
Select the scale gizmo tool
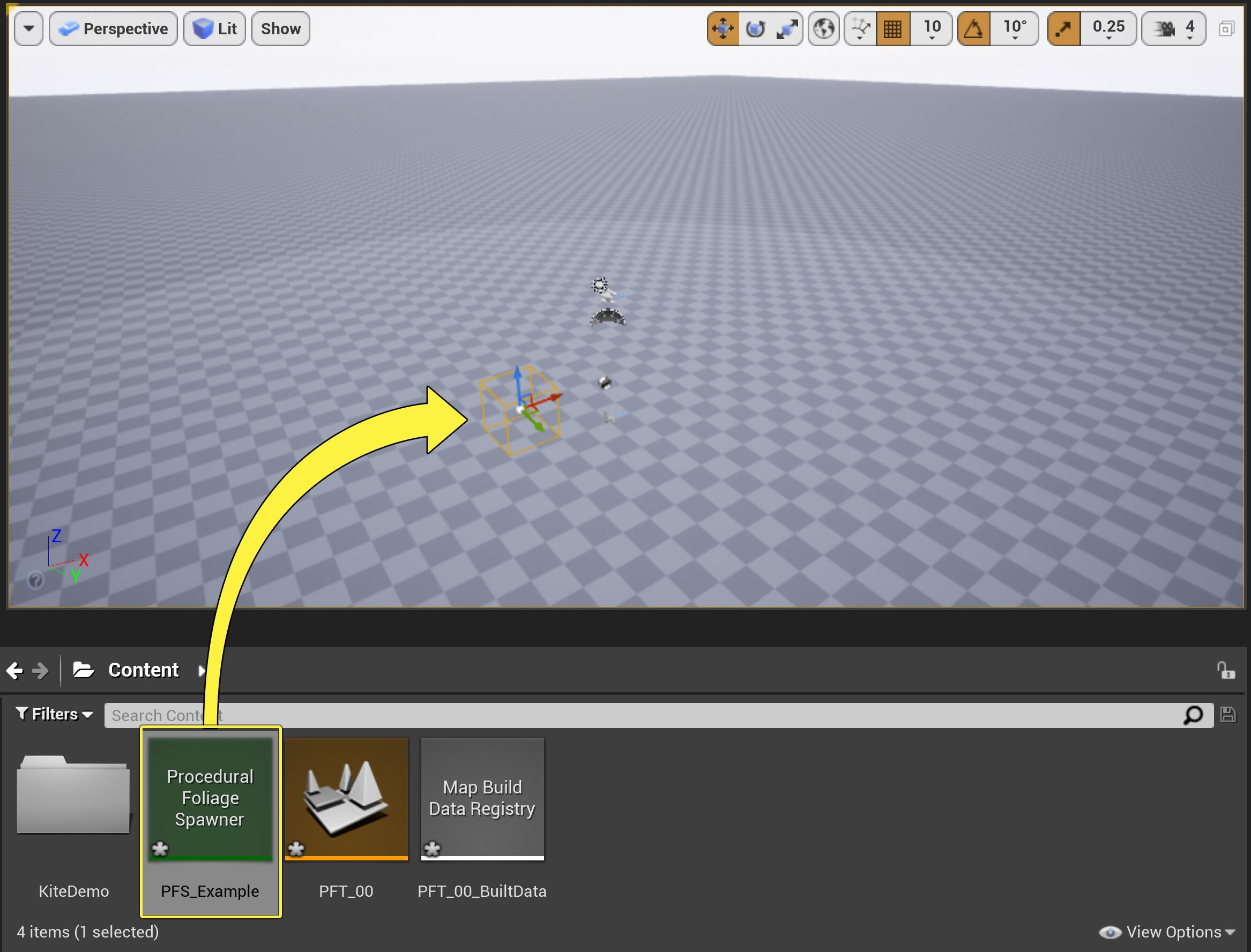click(x=787, y=28)
